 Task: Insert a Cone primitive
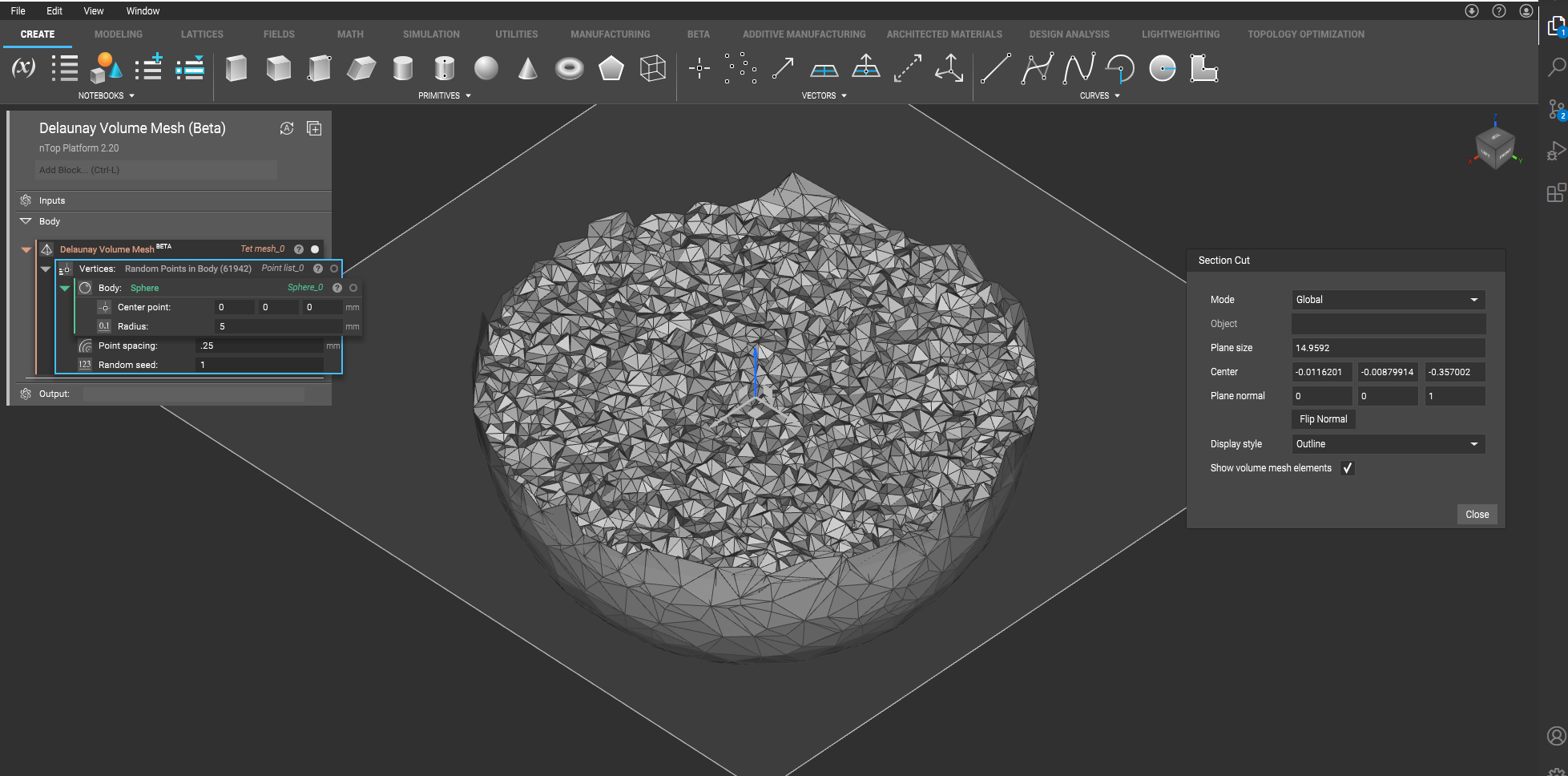click(527, 68)
